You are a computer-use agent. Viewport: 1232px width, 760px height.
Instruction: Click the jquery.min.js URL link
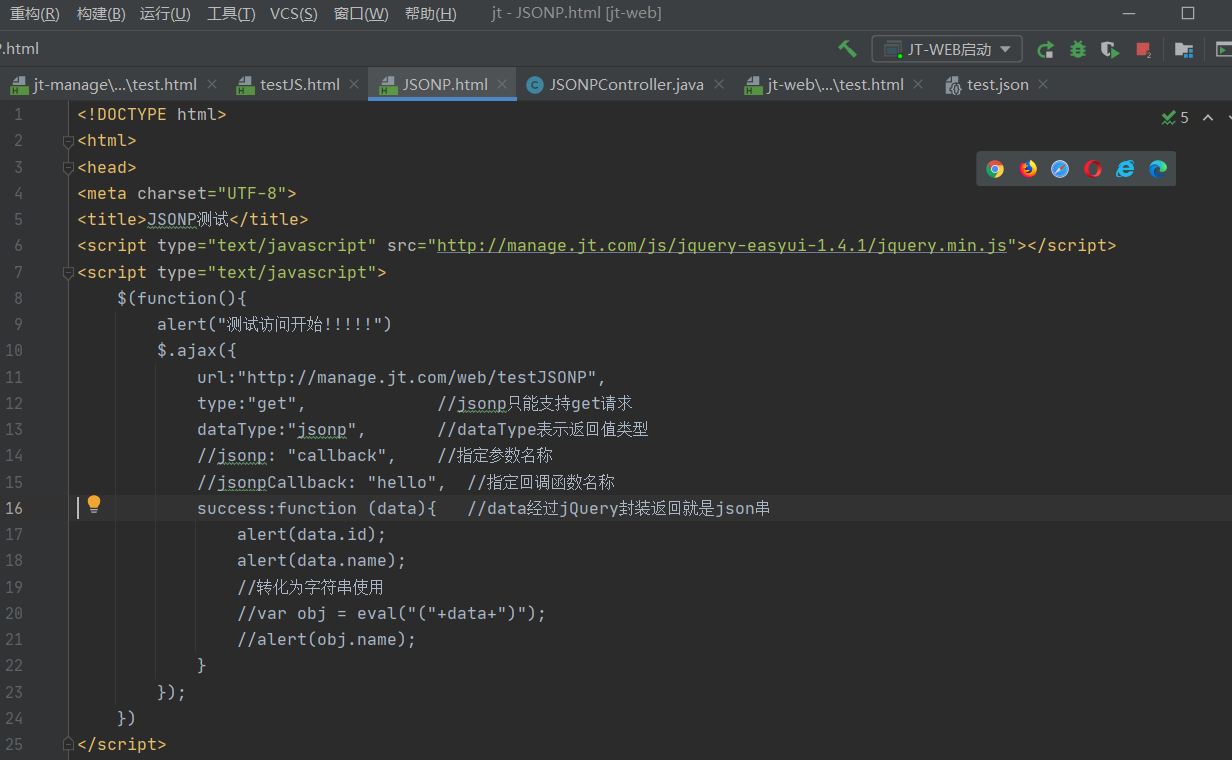(x=722, y=245)
